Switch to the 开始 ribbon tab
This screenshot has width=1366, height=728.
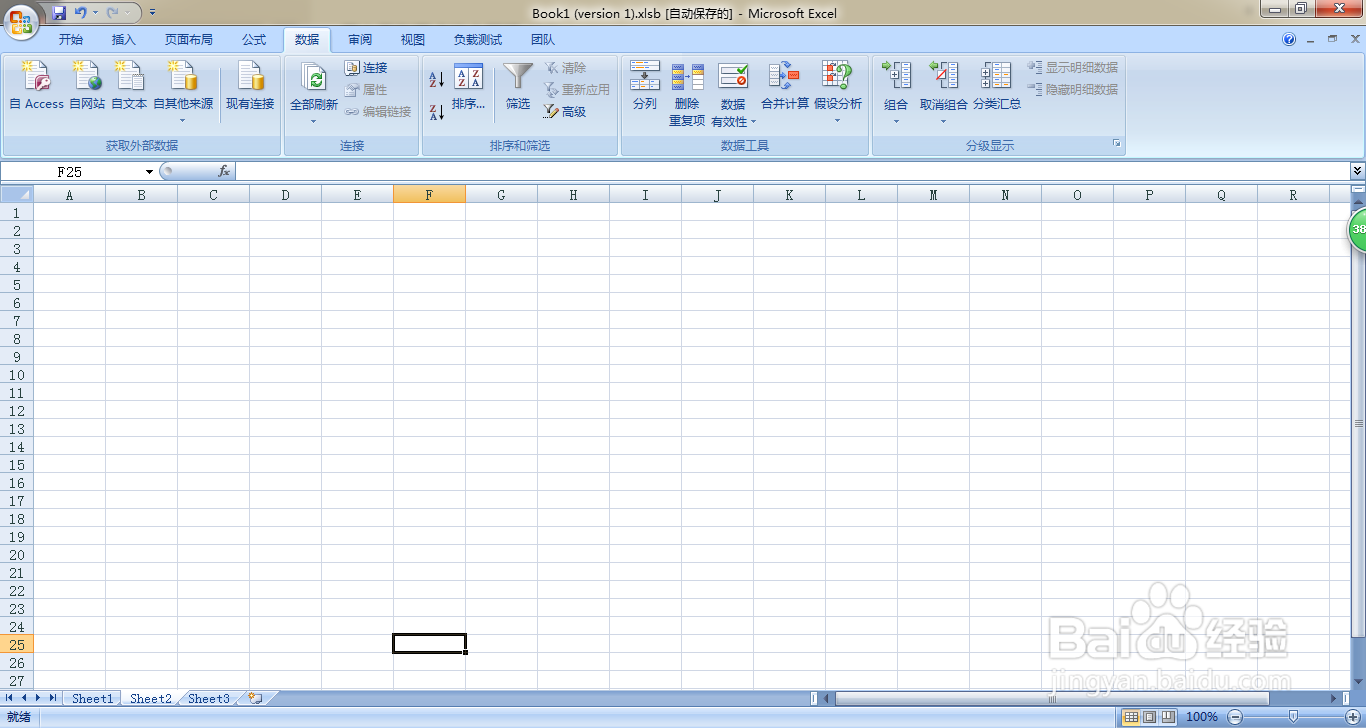(x=70, y=40)
